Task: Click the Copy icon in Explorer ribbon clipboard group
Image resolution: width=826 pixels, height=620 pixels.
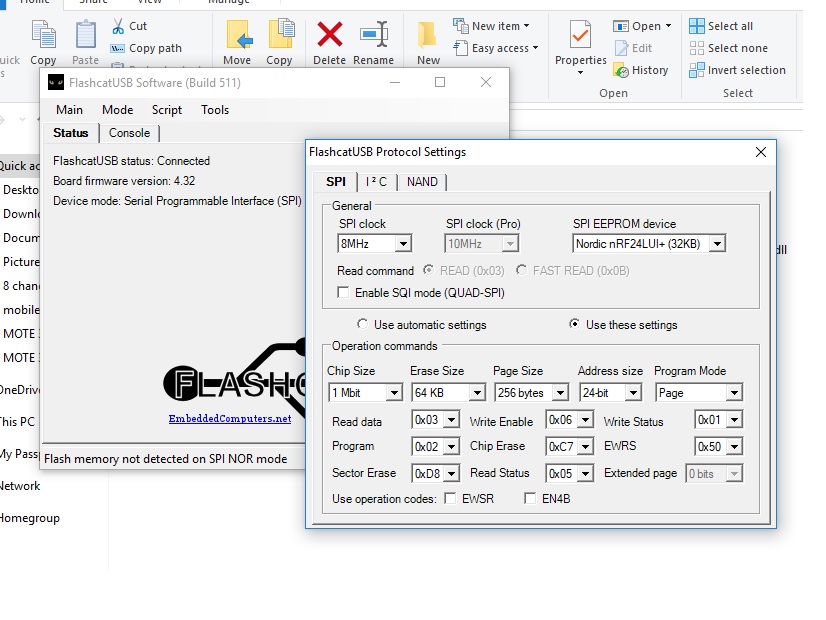Action: point(43,35)
